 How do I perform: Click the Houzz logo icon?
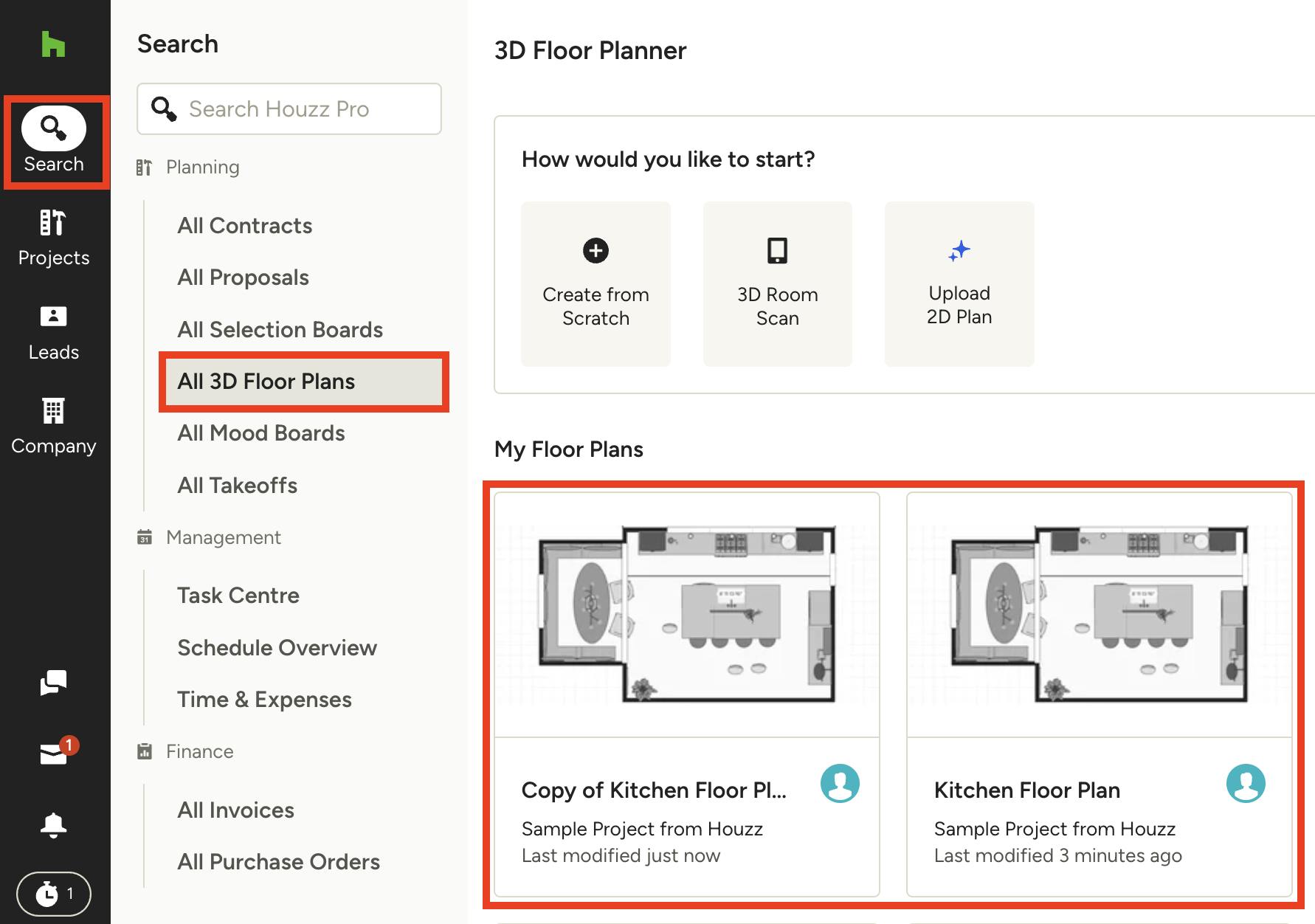(53, 44)
